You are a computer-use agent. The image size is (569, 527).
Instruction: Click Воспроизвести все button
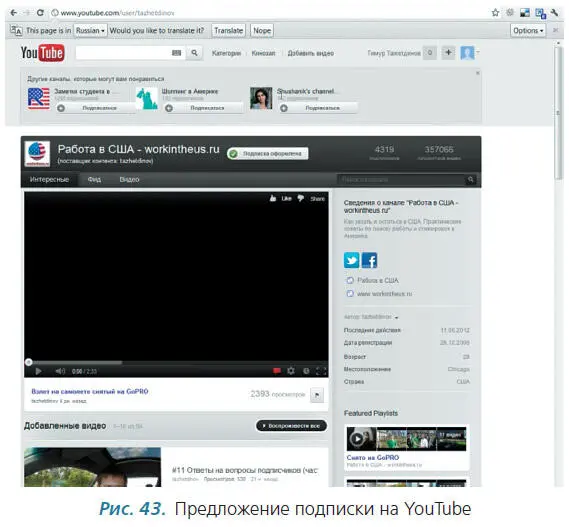click(291, 426)
